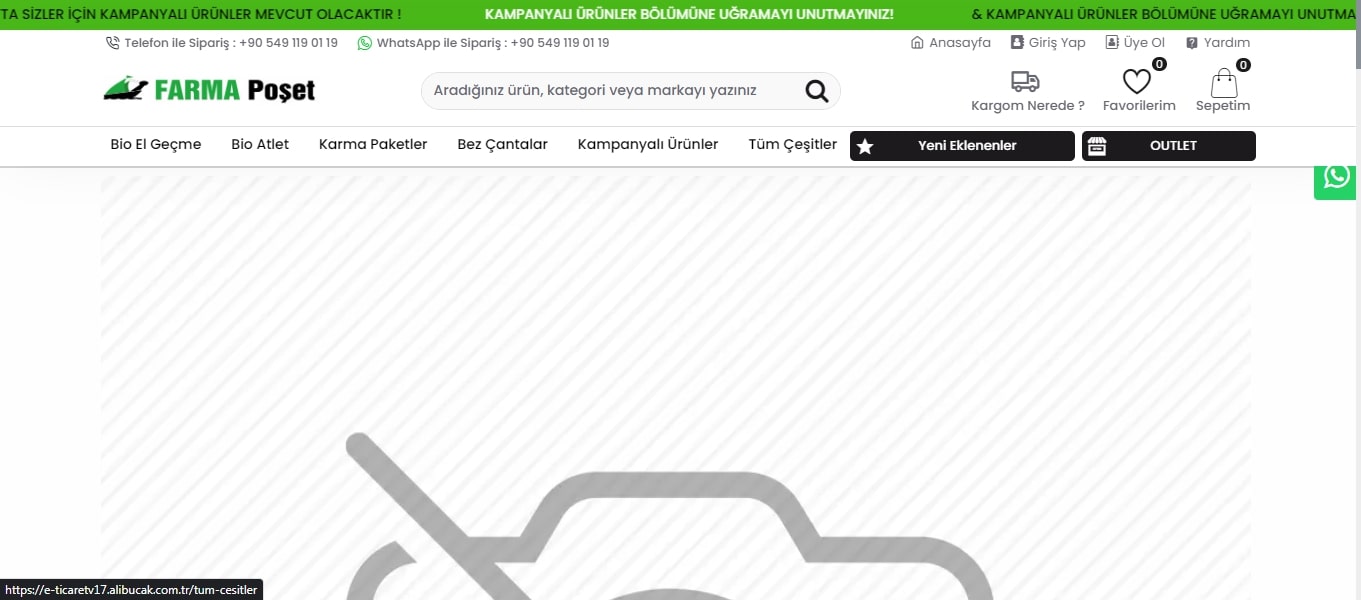Screen dimensions: 1361x600
Task: Click Telefon ile Sipariş phone number
Action: pos(288,43)
